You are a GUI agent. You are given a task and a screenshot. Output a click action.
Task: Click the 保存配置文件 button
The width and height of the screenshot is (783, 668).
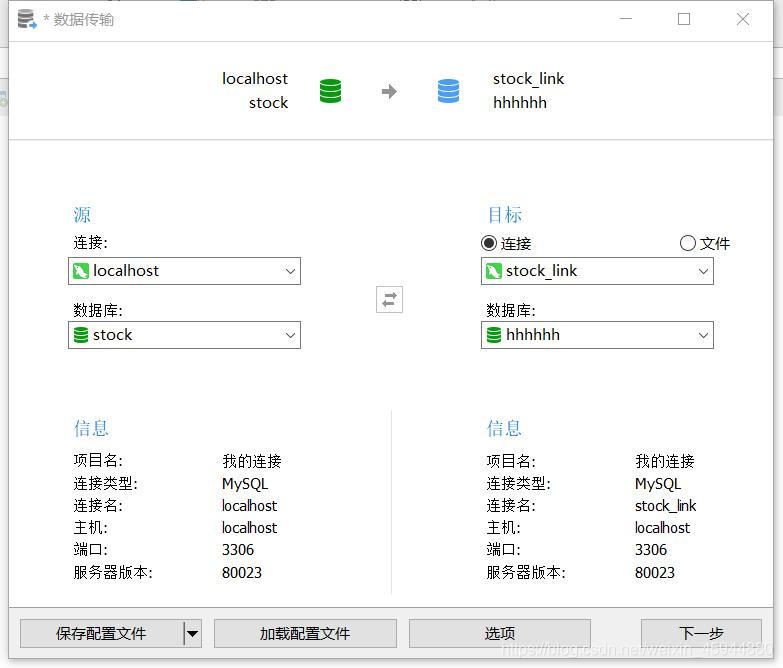point(101,633)
